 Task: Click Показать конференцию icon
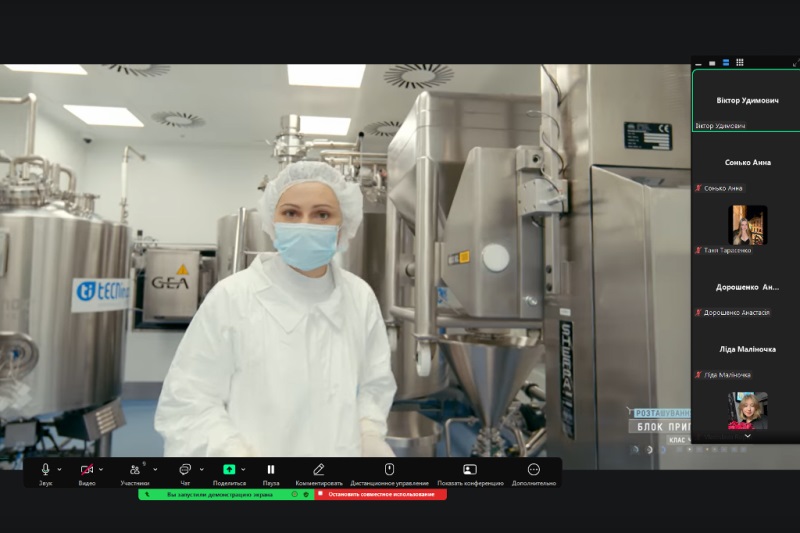(470, 470)
